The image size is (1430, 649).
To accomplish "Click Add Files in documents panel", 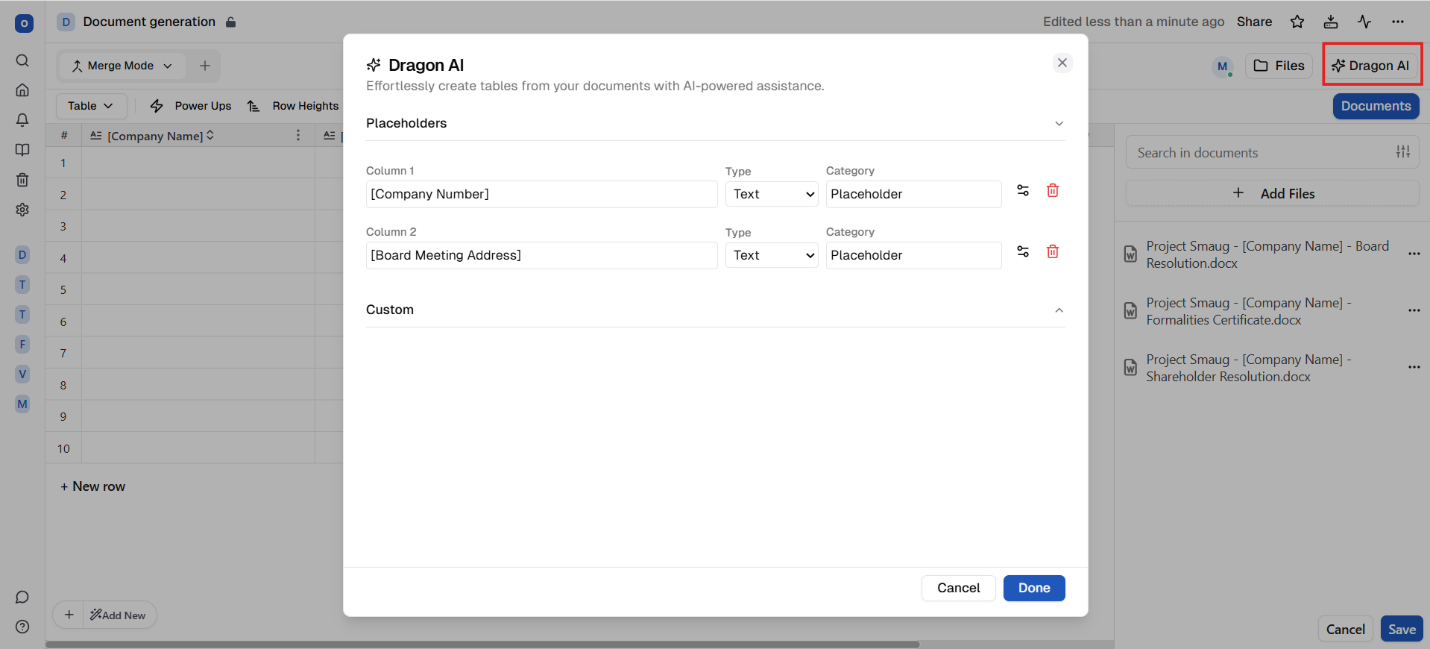I will pos(1272,193).
